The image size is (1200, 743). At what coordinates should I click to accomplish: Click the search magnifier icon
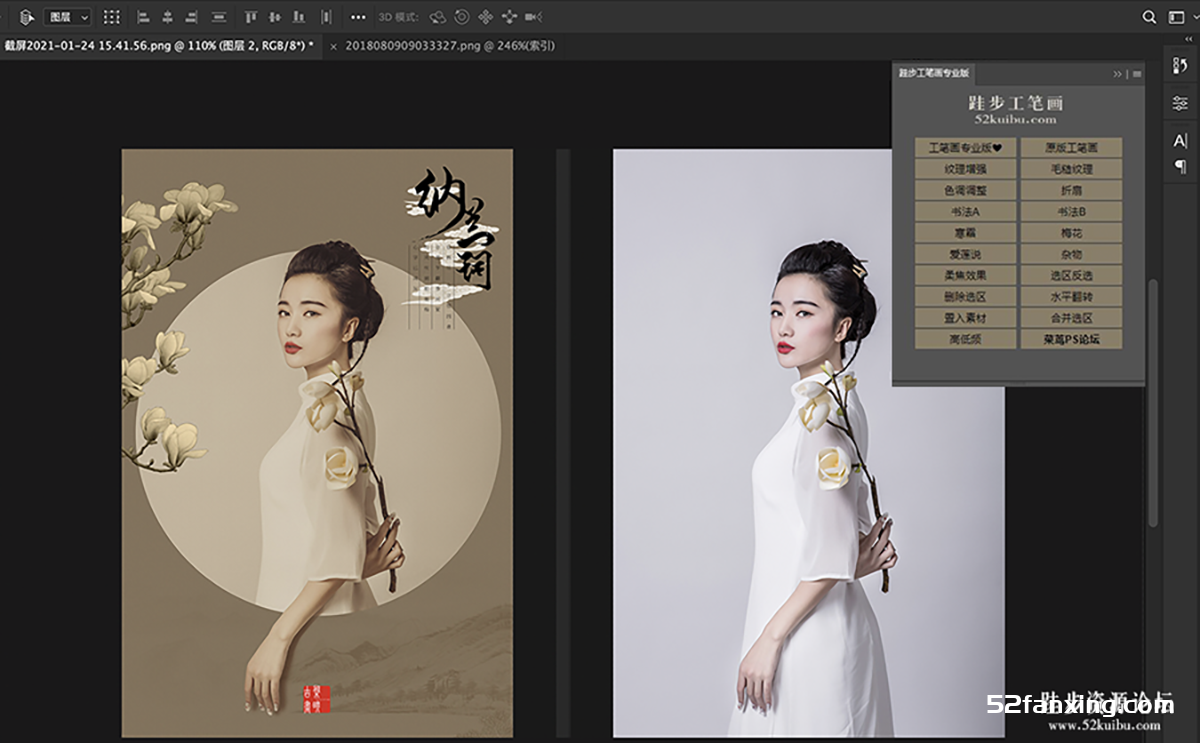pyautogui.click(x=1149, y=17)
